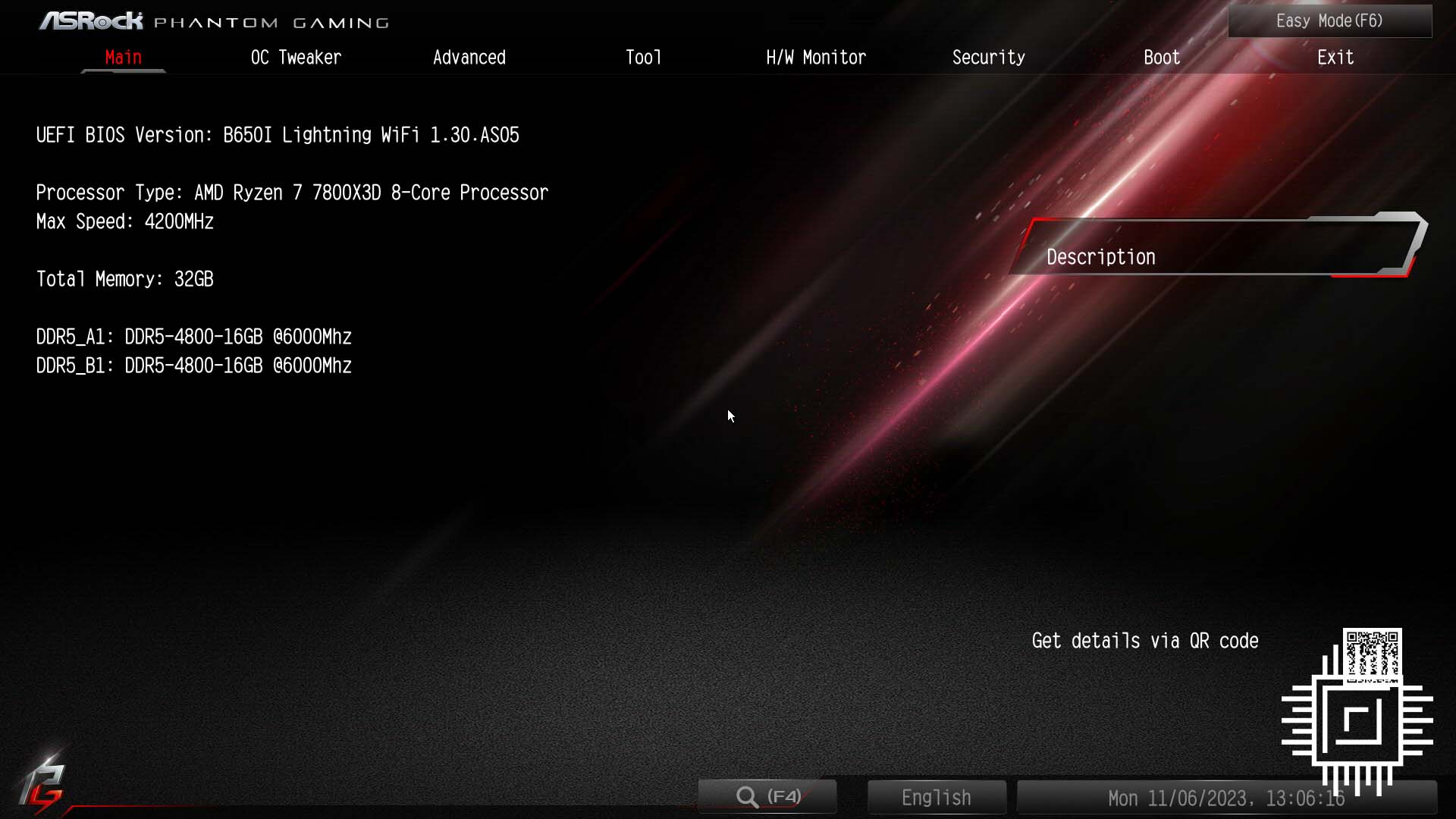Click the ASRock logo
Screen dimensions: 1456x819
click(91, 20)
